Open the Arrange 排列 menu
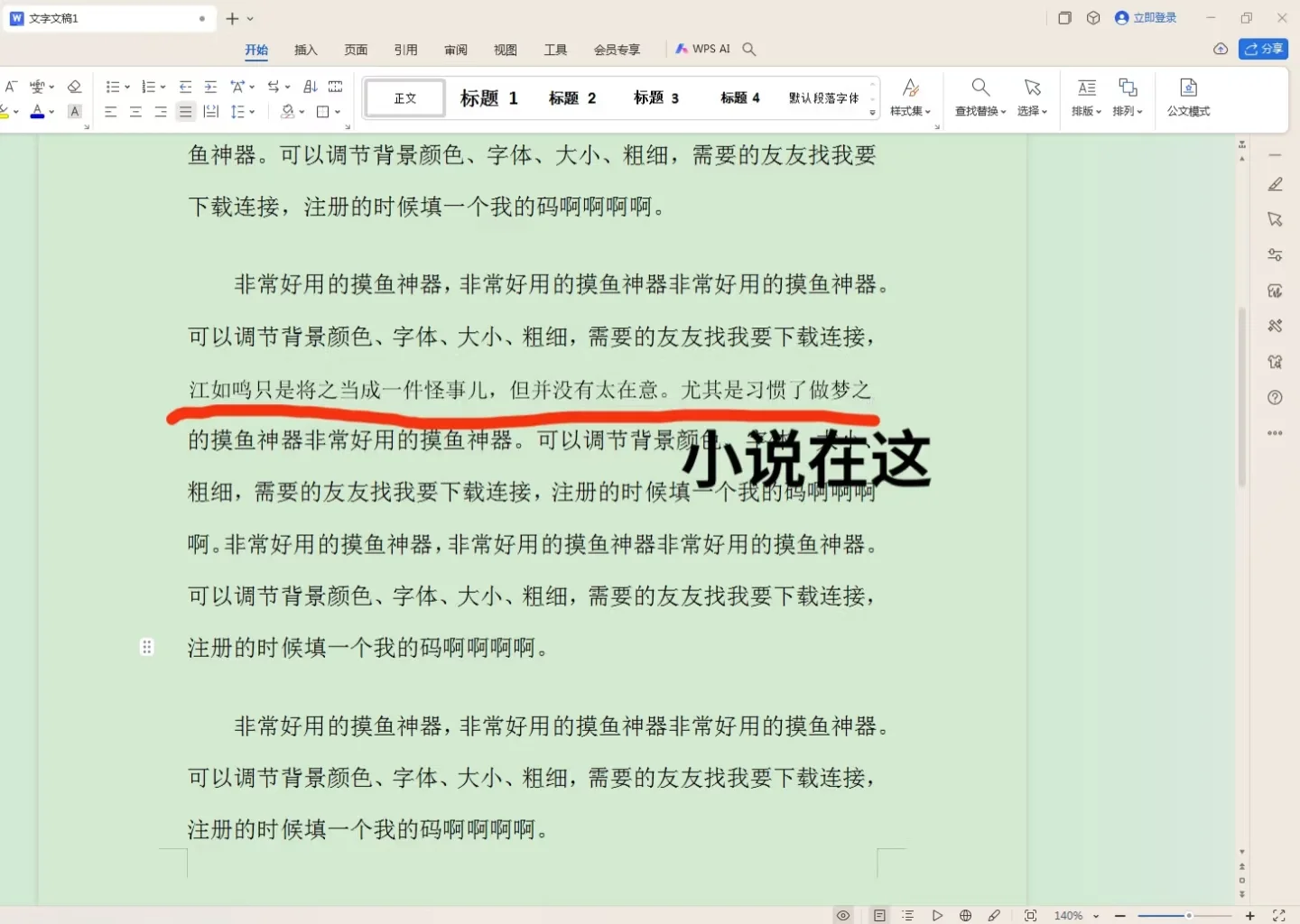Image resolution: width=1300 pixels, height=924 pixels. 1128,97
